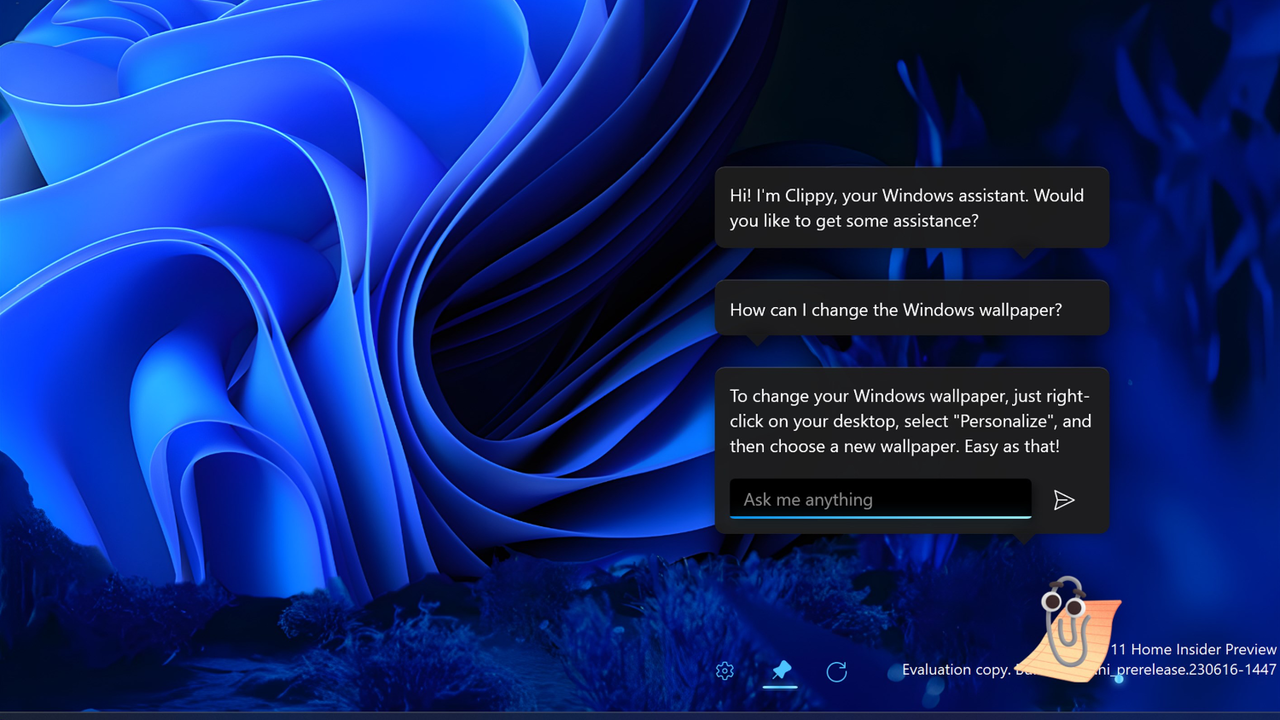
Task: Select the wallpaper instructions reply text
Action: (910, 420)
